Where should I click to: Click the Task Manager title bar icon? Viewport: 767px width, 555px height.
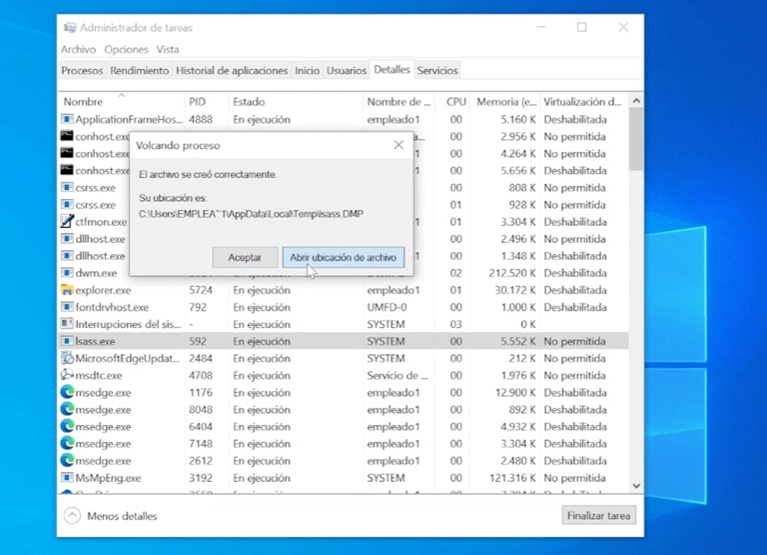[x=70, y=27]
